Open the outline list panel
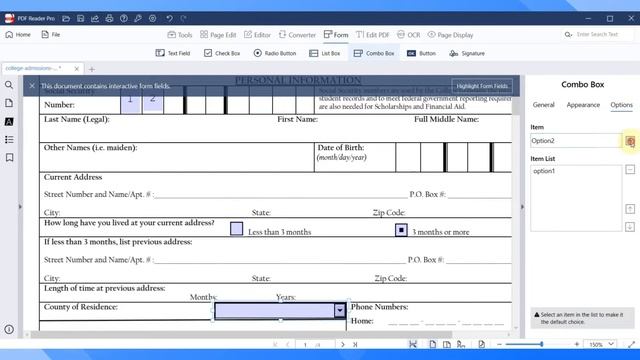Image resolution: width=640 pixels, height=360 pixels. tap(9, 140)
